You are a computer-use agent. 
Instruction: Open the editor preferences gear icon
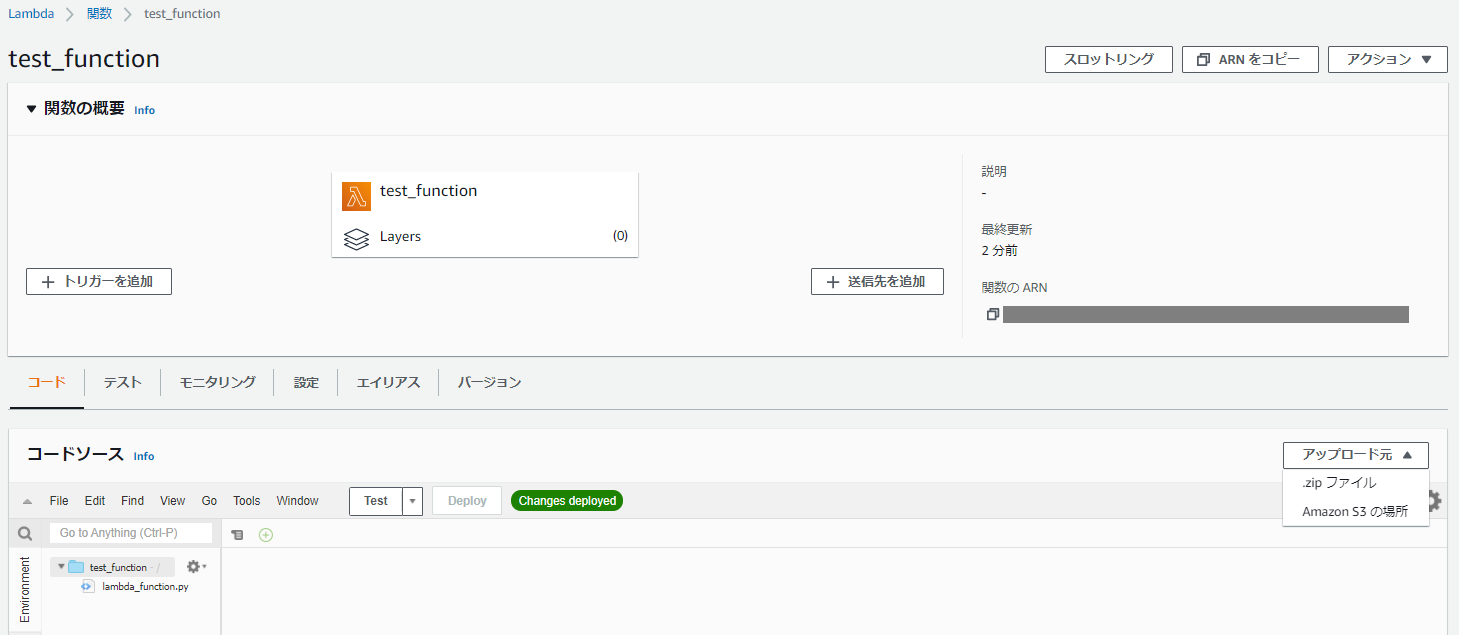tap(1434, 500)
